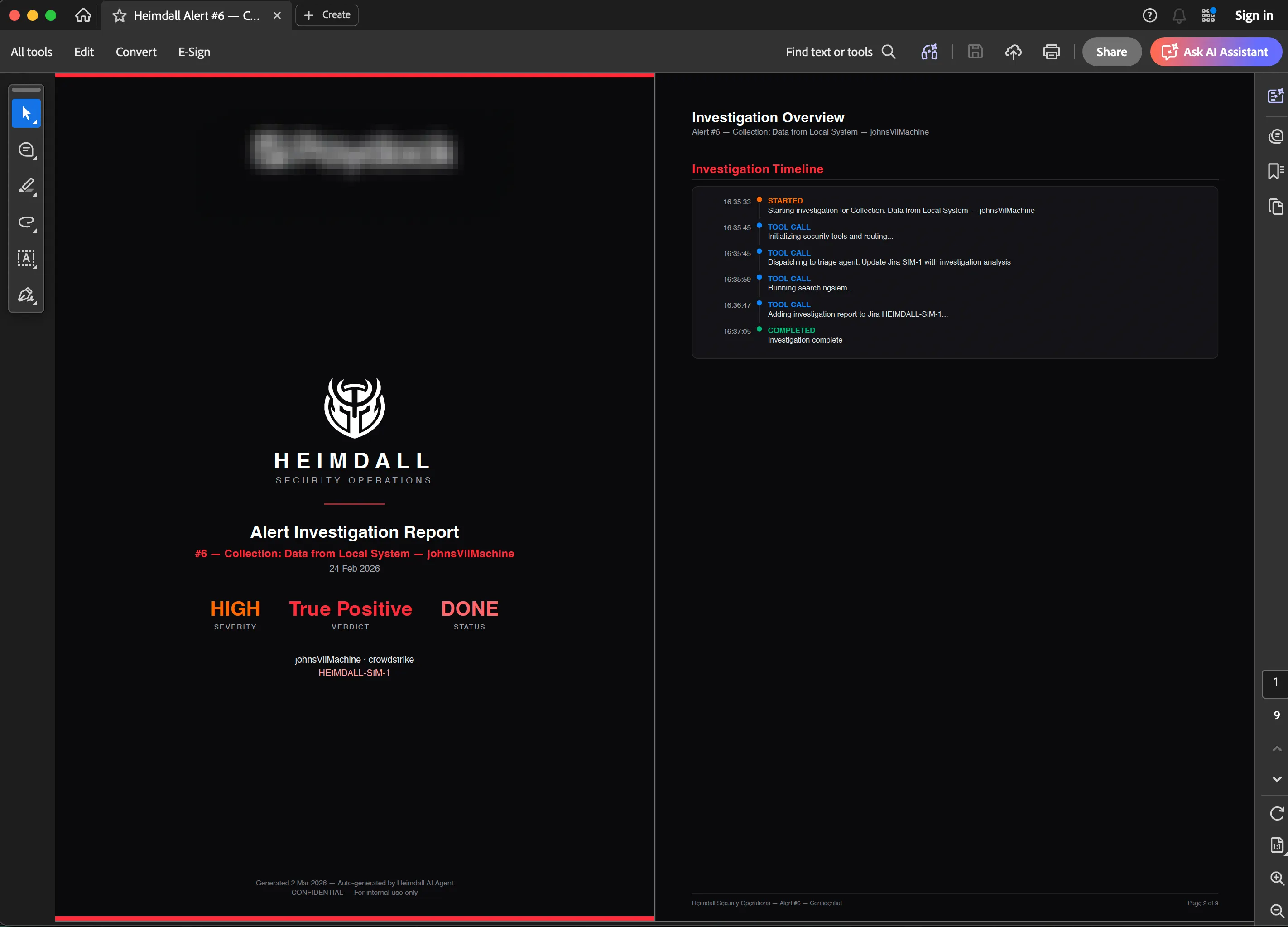
Task: Click the Share button
Action: pyautogui.click(x=1111, y=52)
